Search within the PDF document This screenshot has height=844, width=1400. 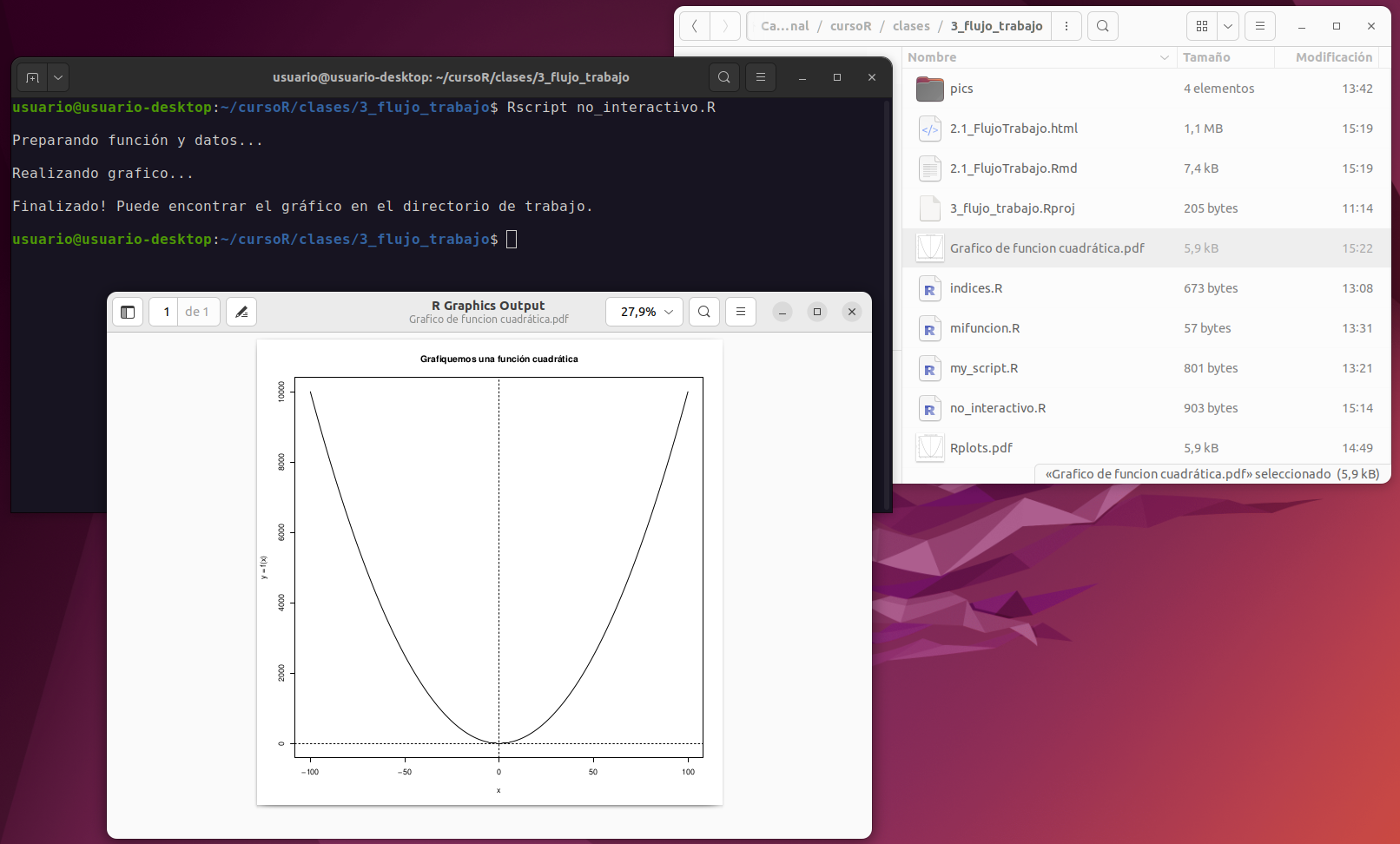[704, 312]
